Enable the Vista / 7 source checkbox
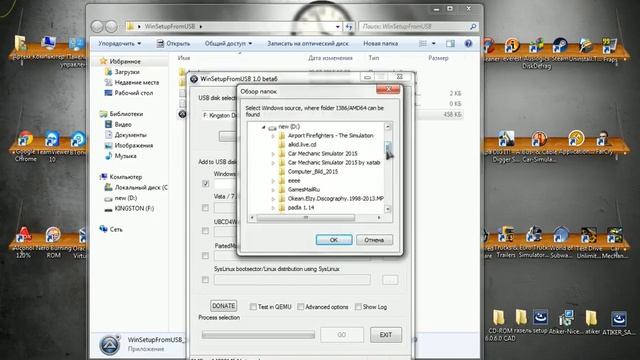Screen dimensions: 640x360 (205, 208)
